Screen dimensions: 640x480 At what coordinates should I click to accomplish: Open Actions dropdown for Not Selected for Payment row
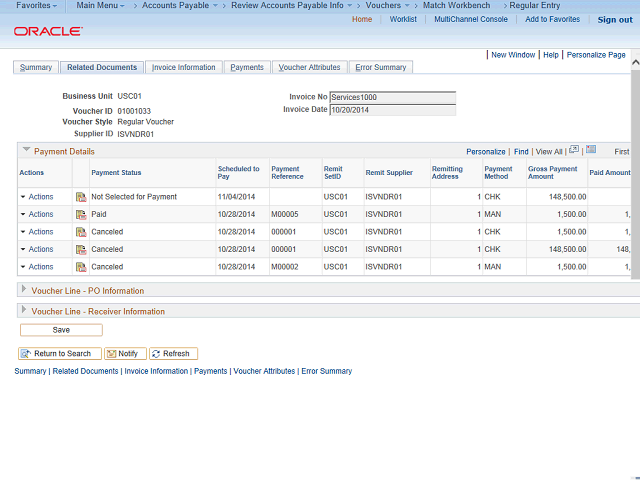point(37,198)
